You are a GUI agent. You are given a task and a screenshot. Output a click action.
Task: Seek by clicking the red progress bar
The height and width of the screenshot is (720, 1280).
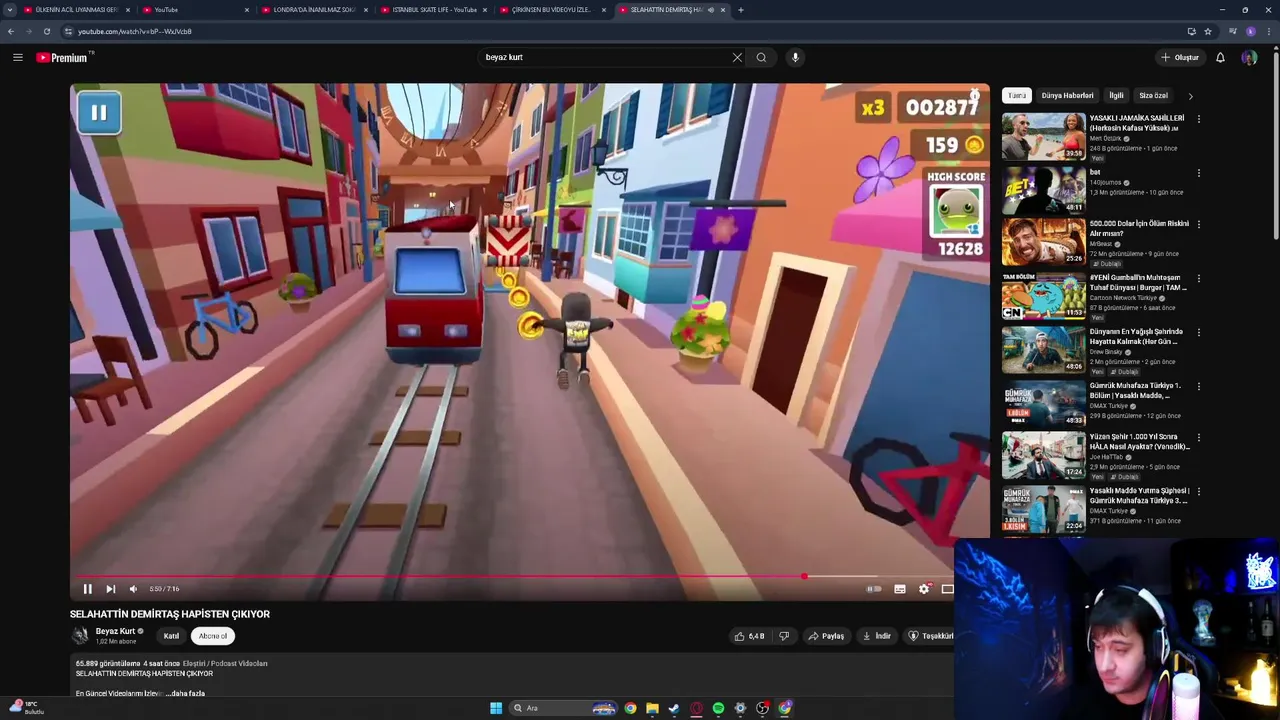440,576
